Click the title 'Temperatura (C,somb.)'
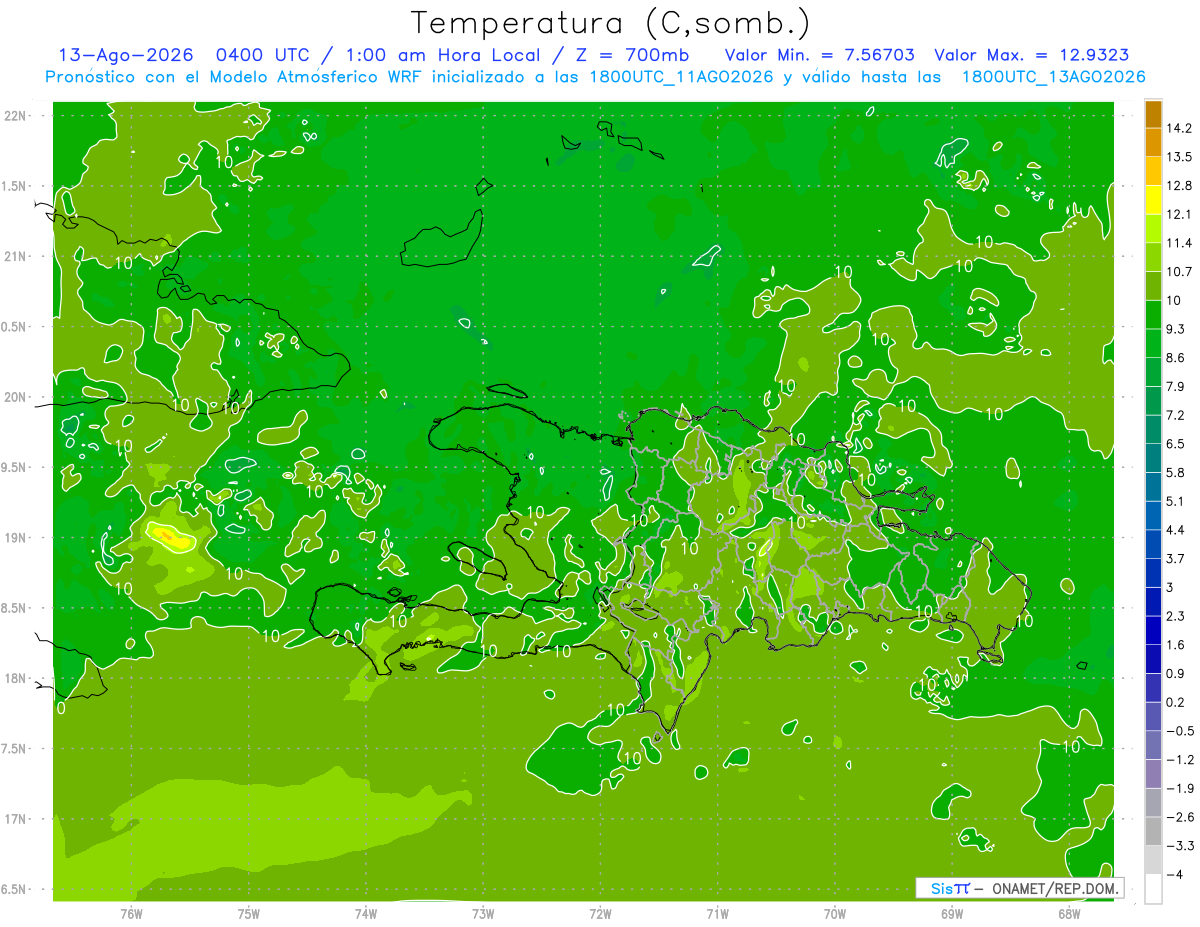The height and width of the screenshot is (927, 1200). click(611, 22)
